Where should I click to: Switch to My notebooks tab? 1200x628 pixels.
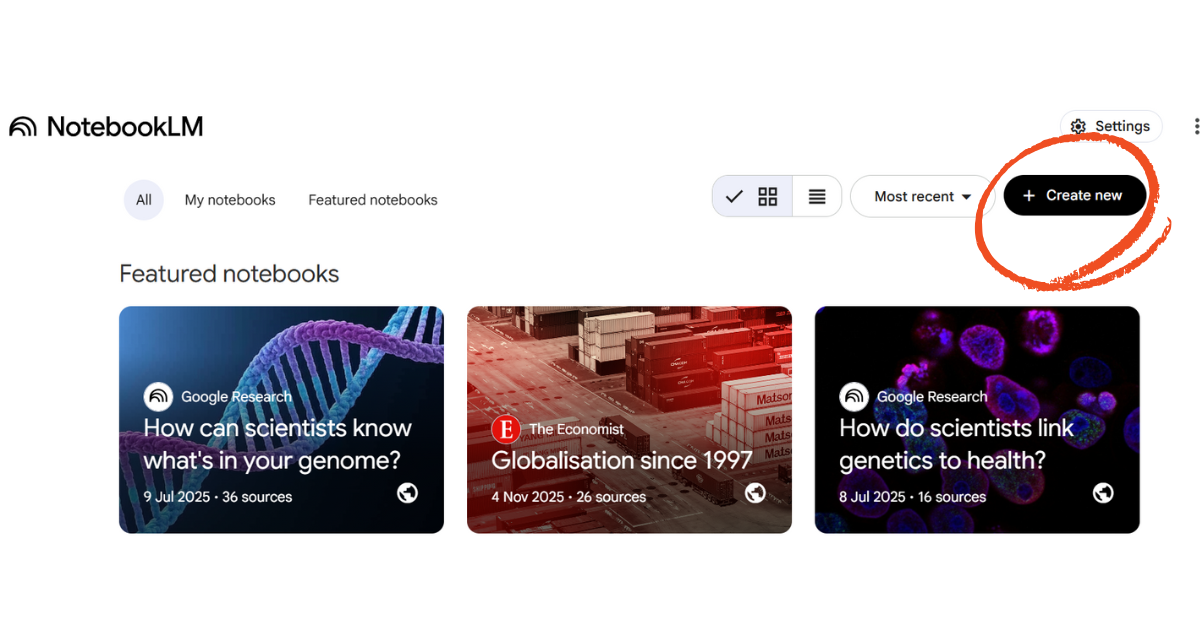[x=230, y=200]
